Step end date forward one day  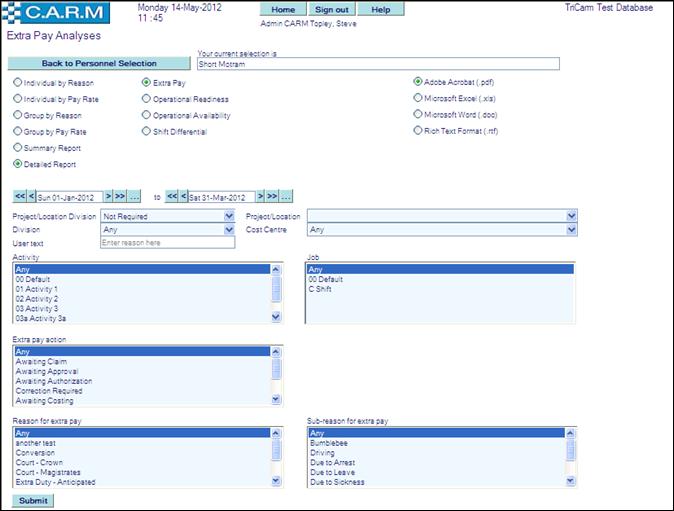260,196
